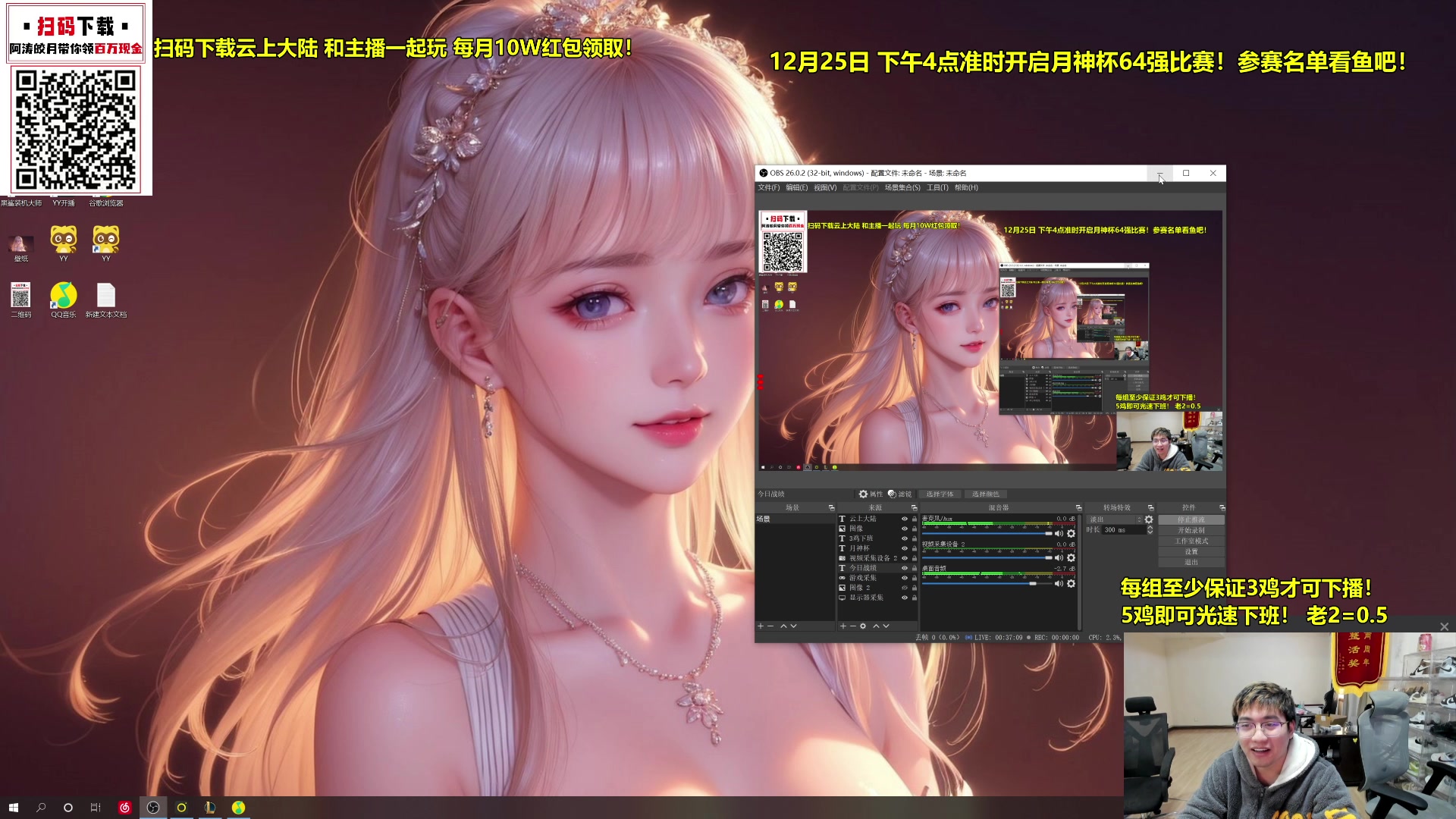Open 麦克风/Aux audio settings gear
This screenshot has width=1456, height=819.
pyautogui.click(x=1071, y=534)
